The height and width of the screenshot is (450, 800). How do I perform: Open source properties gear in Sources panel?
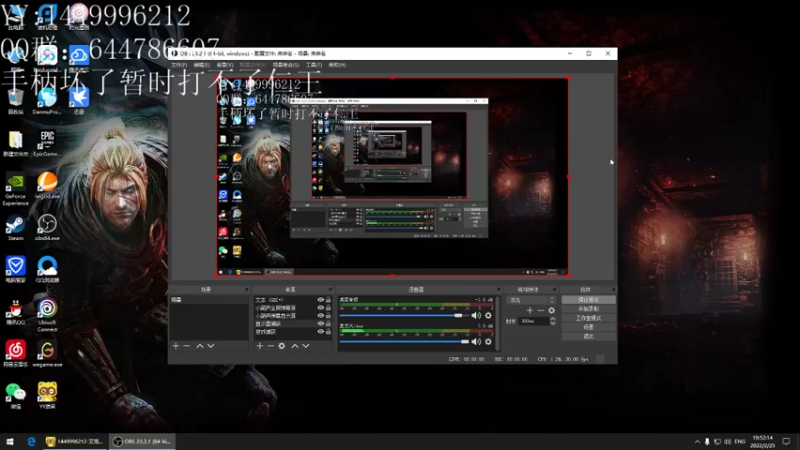(282, 346)
